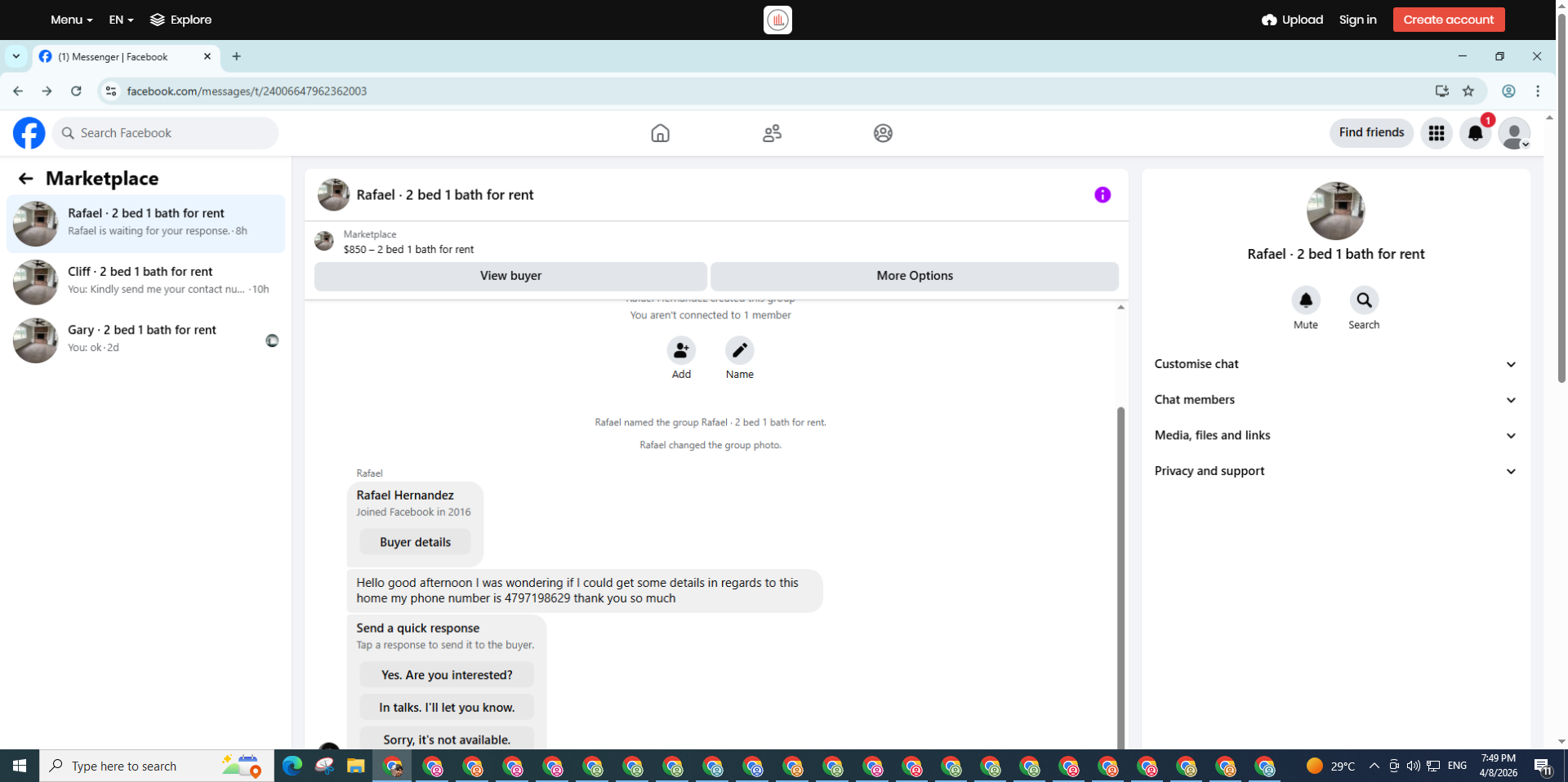The height and width of the screenshot is (782, 1568).
Task: Go back with the Marketplace arrow
Action: coord(25,179)
